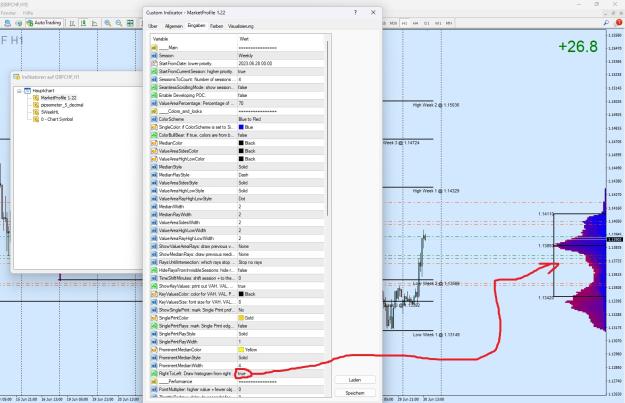Screen dimensions: 625x403
Task: Toggle the AutoTrading toolbar button
Action: (x=43, y=23)
